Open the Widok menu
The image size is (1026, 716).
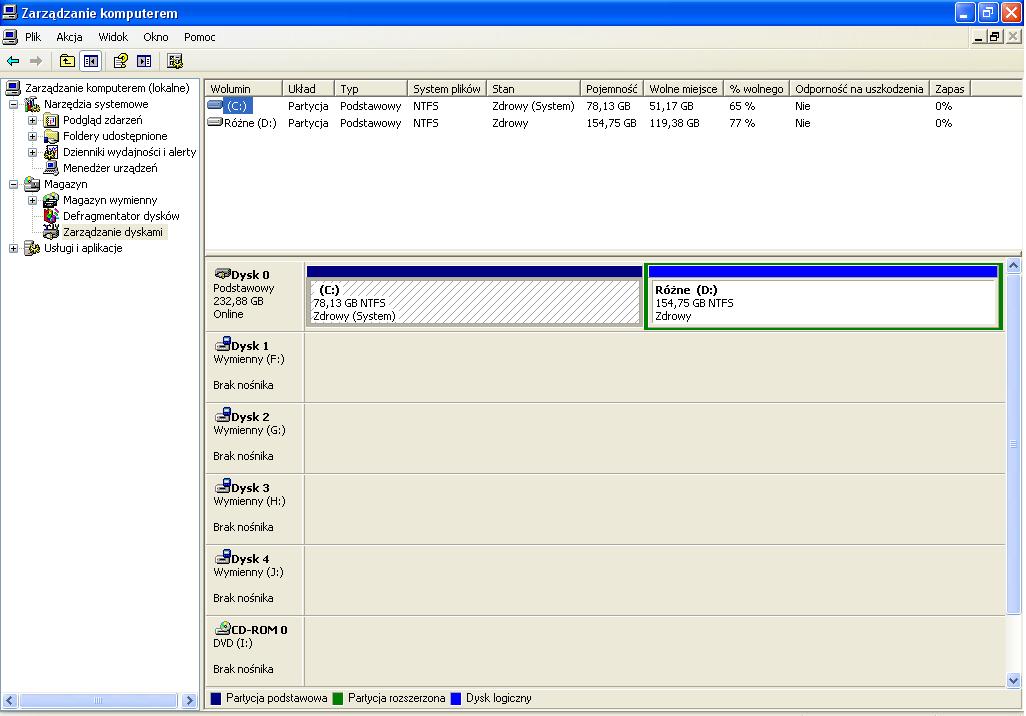pos(113,37)
